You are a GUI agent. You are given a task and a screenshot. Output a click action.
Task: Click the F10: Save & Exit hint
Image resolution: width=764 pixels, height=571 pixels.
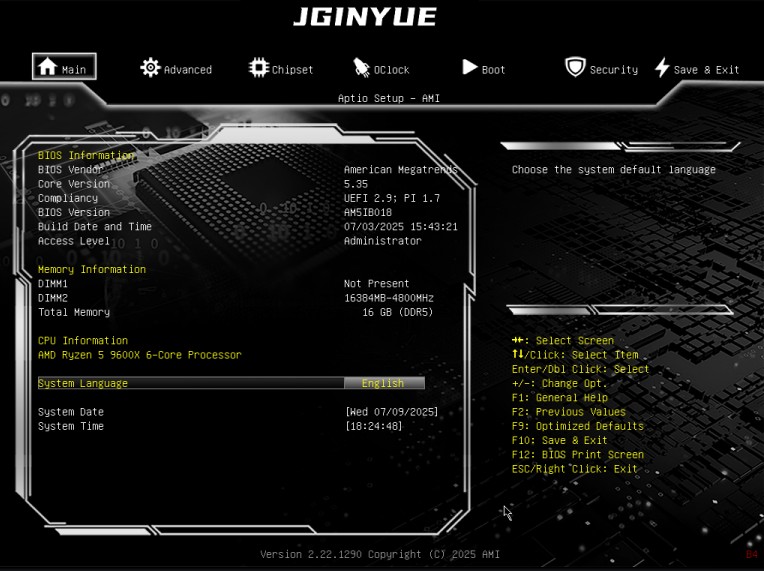coord(559,440)
